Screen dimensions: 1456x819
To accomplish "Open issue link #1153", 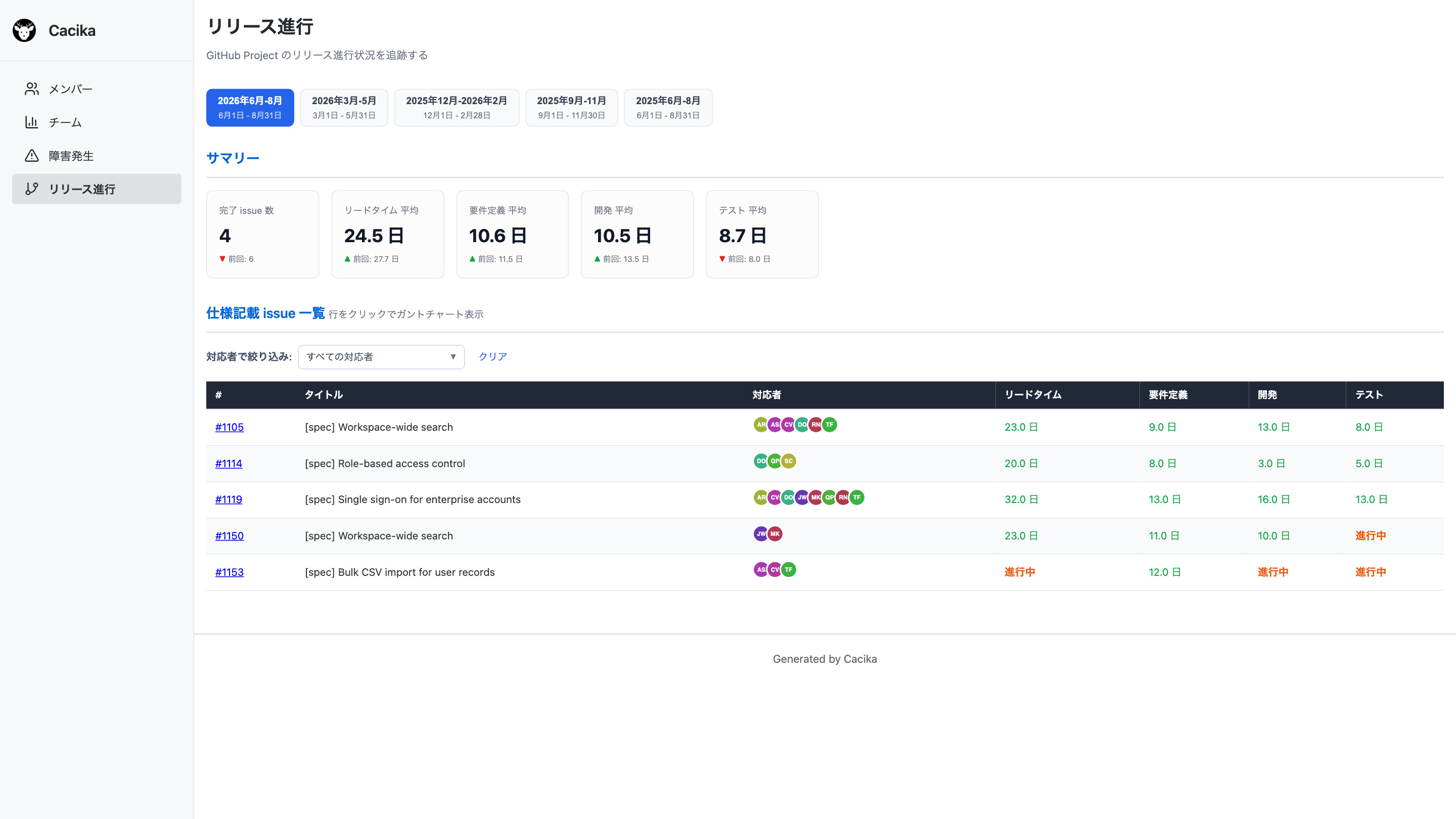I will [x=229, y=572].
